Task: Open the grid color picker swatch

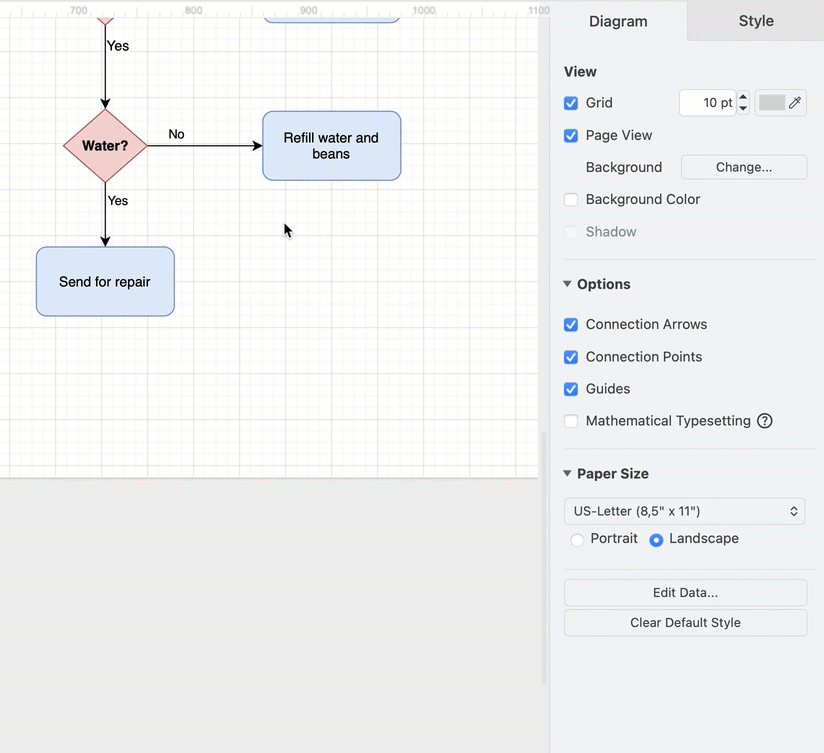Action: point(772,103)
